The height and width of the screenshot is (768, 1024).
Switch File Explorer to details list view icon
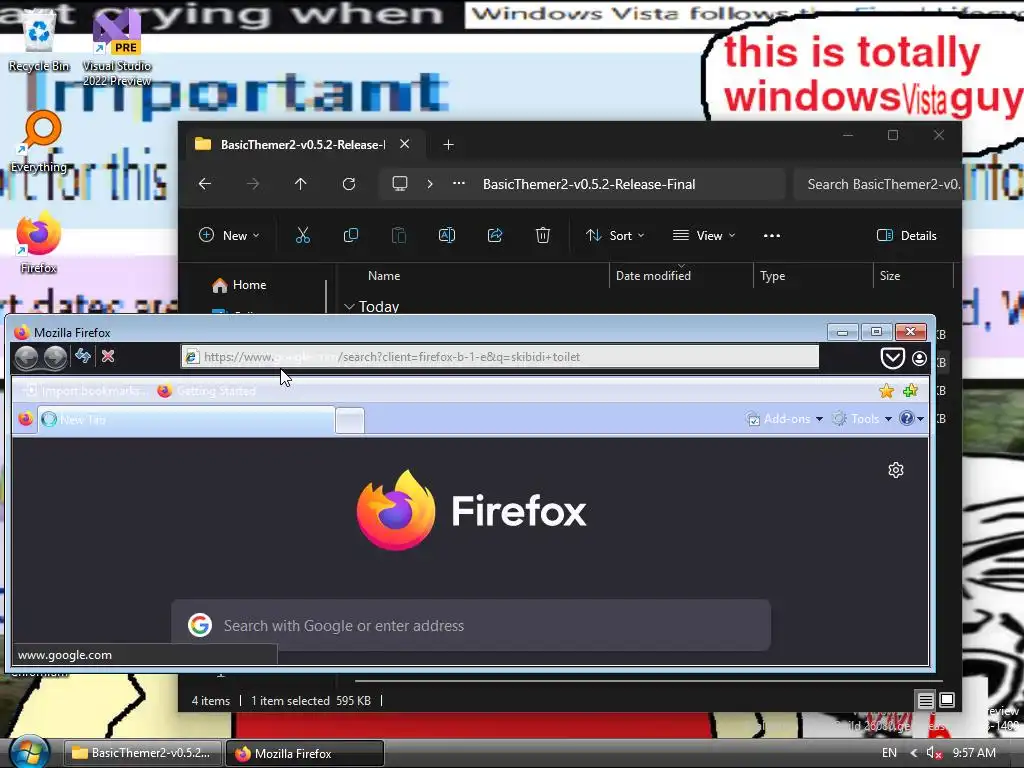(x=925, y=701)
